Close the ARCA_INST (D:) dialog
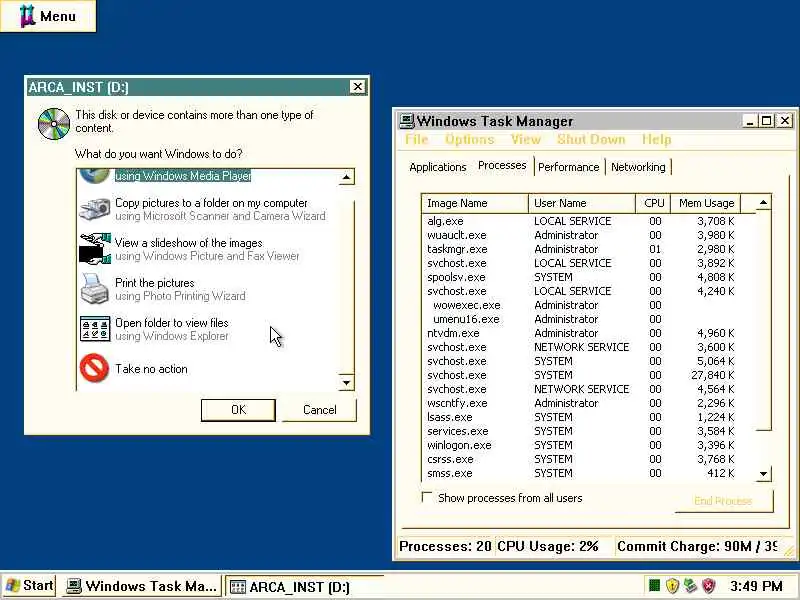Screen dimensions: 800x600 point(358,87)
